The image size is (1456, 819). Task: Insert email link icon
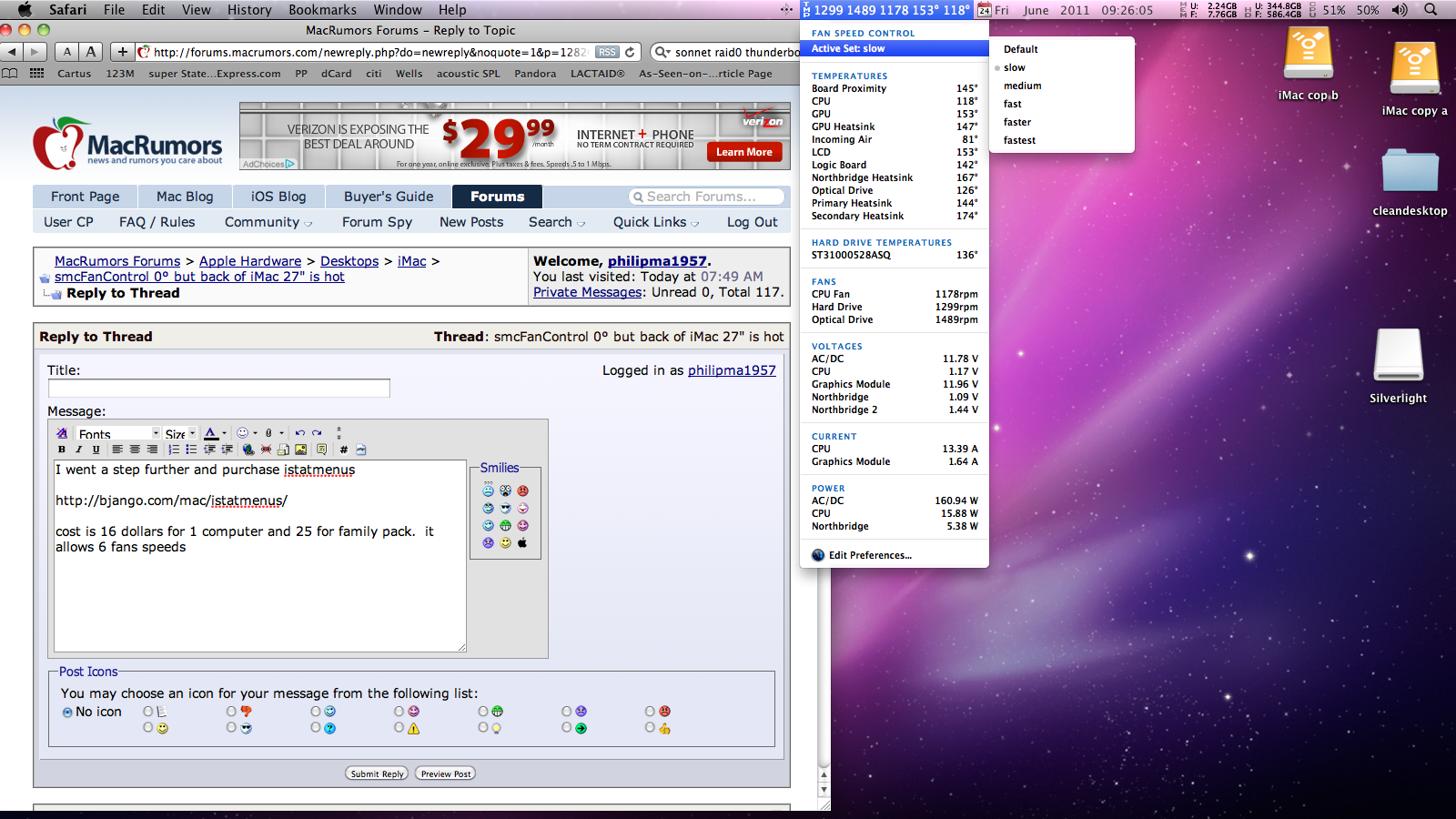[283, 450]
